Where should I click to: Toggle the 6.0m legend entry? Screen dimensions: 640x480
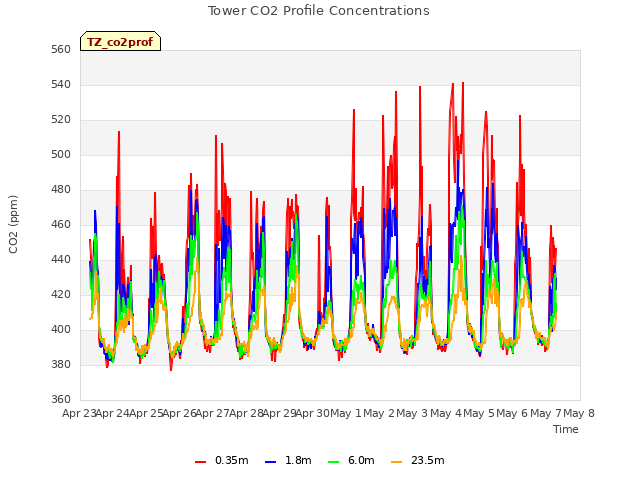coord(351,460)
